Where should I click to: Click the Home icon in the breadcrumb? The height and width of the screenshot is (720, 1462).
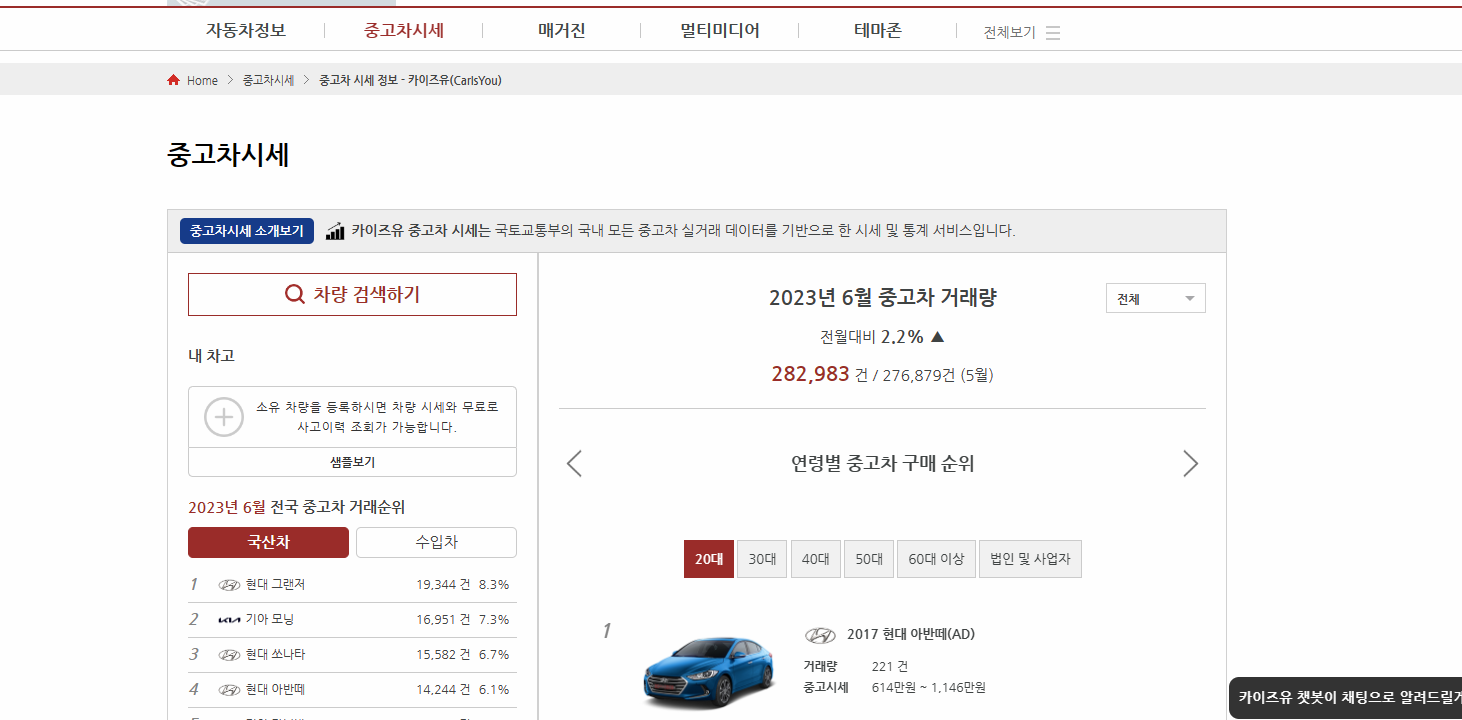click(x=172, y=80)
